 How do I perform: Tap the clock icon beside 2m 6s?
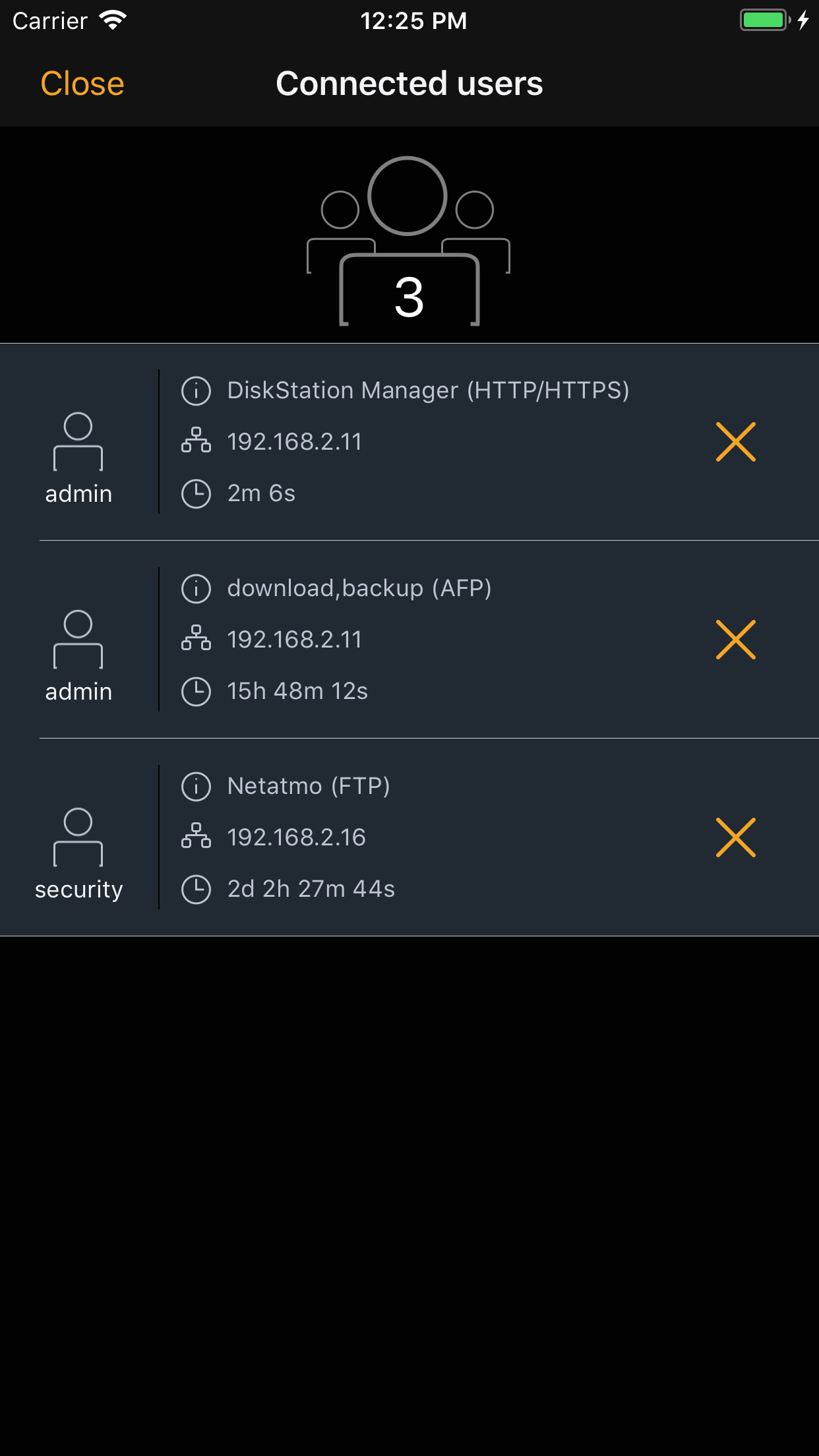pyautogui.click(x=196, y=493)
